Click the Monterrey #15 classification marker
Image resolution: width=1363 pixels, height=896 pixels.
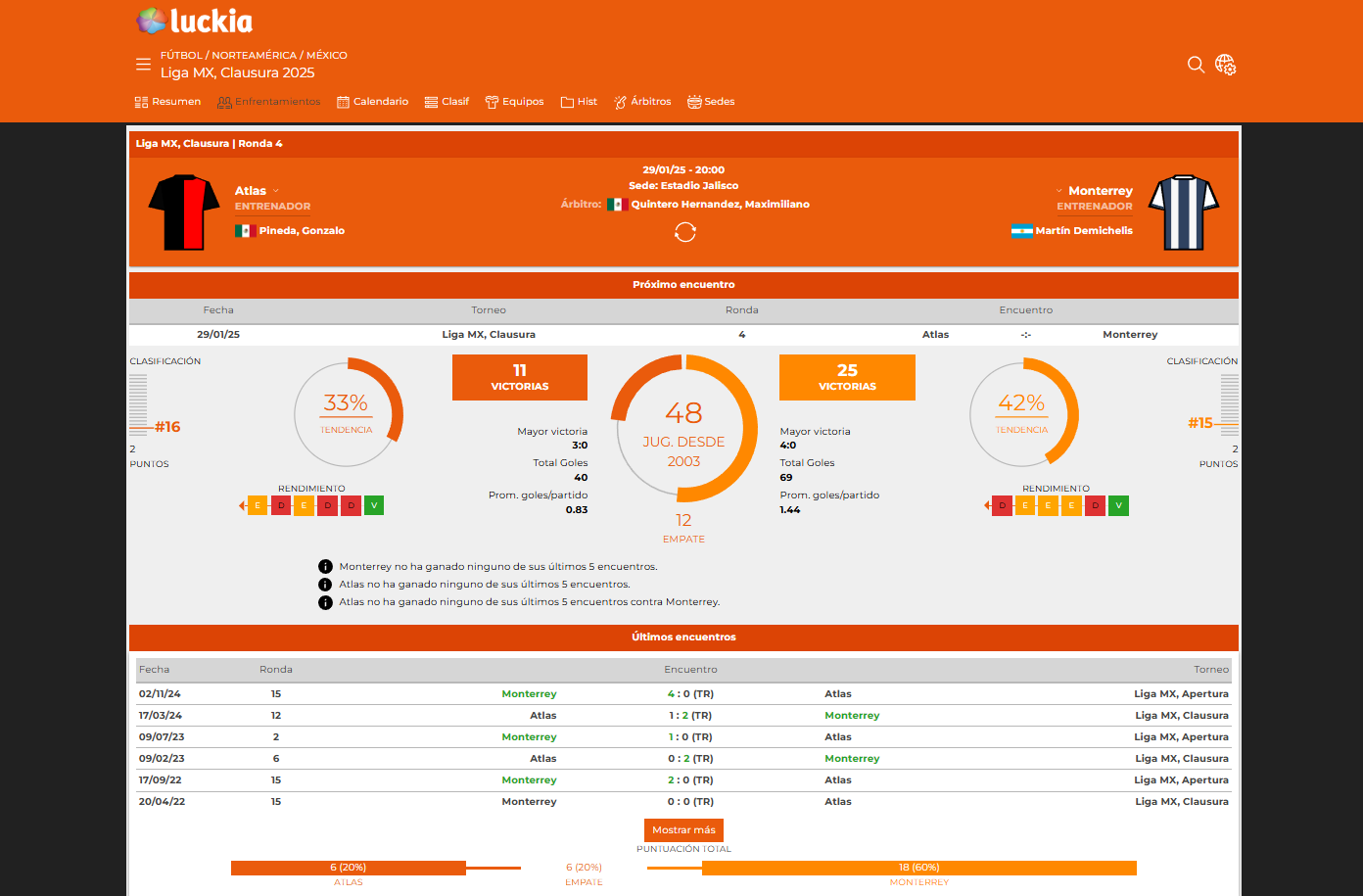tap(1199, 423)
